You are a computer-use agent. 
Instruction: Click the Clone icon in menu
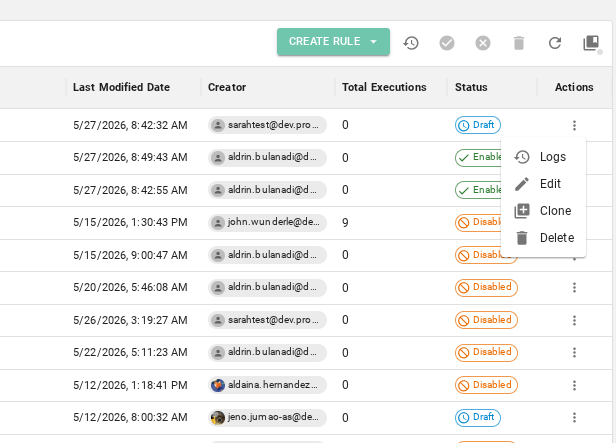tap(522, 211)
